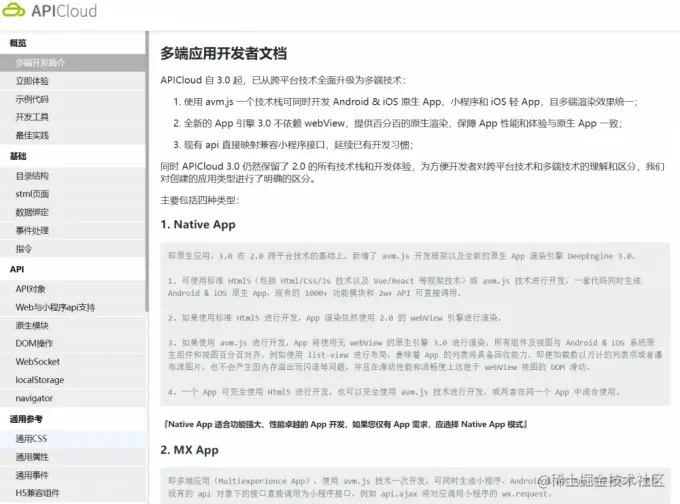Click the sidebar vertical scrollbar
Viewport: 680px width, 504px height.
click(x=147, y=171)
